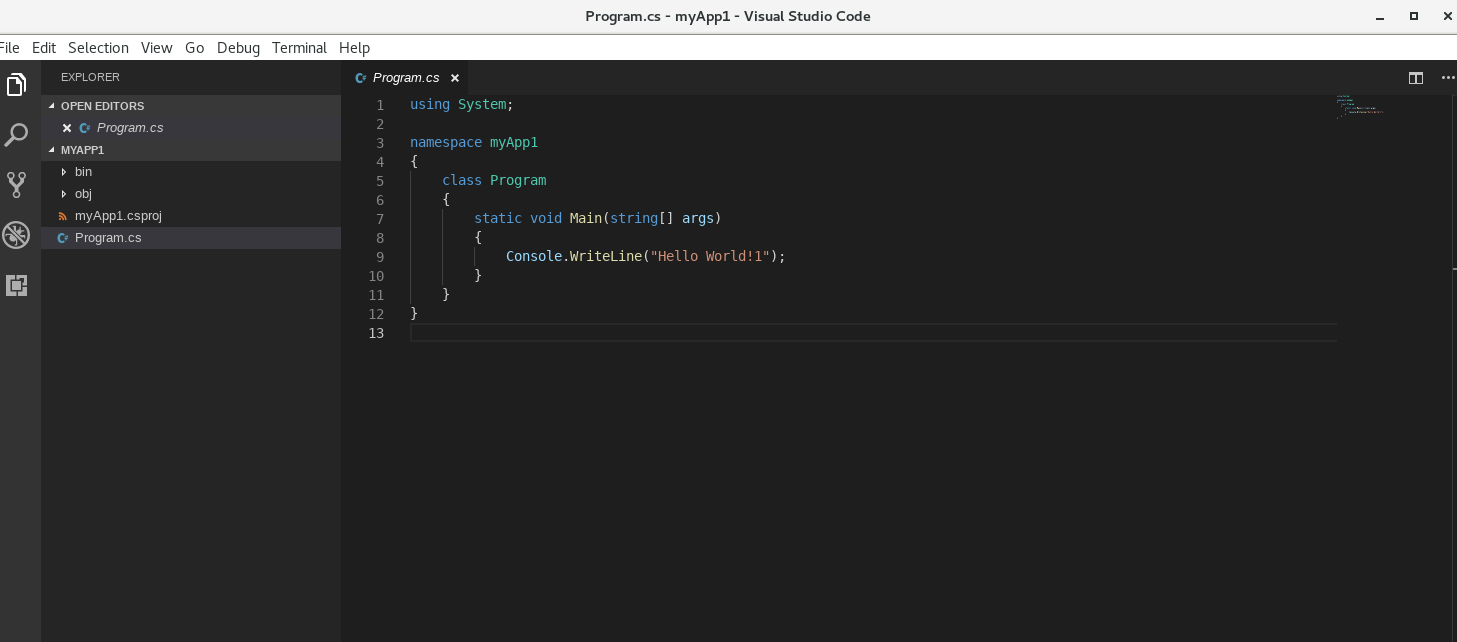Screen dimensions: 1457x642
Task: Open the Edit menu
Action: (44, 47)
